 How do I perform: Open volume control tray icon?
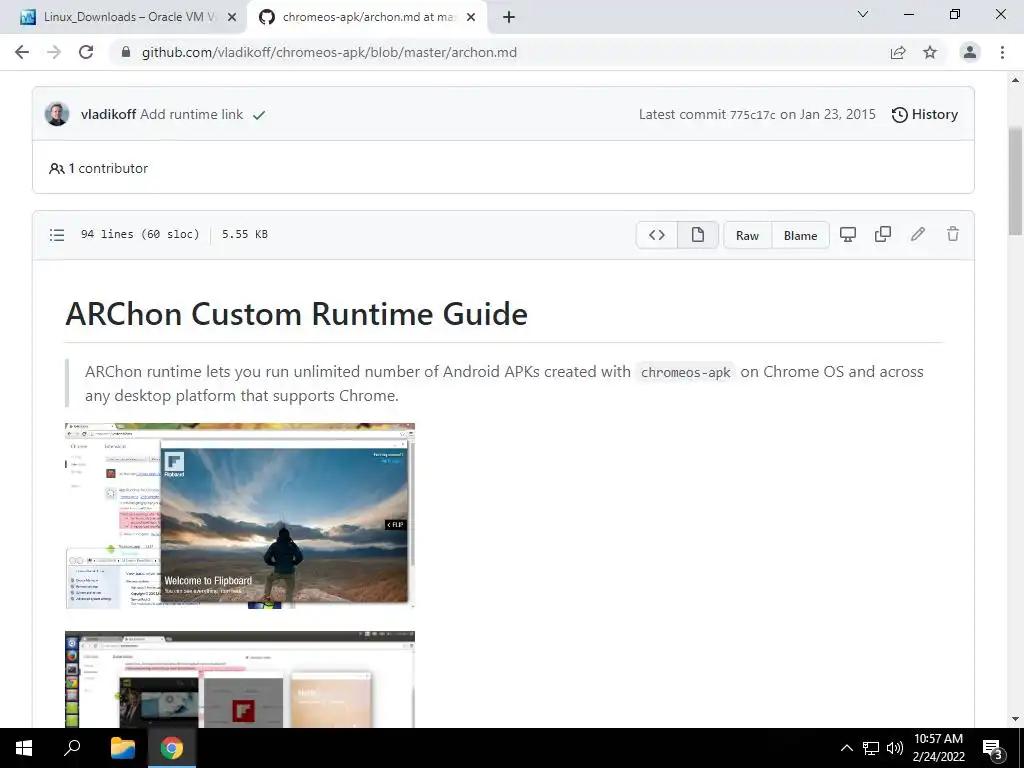[895, 748]
